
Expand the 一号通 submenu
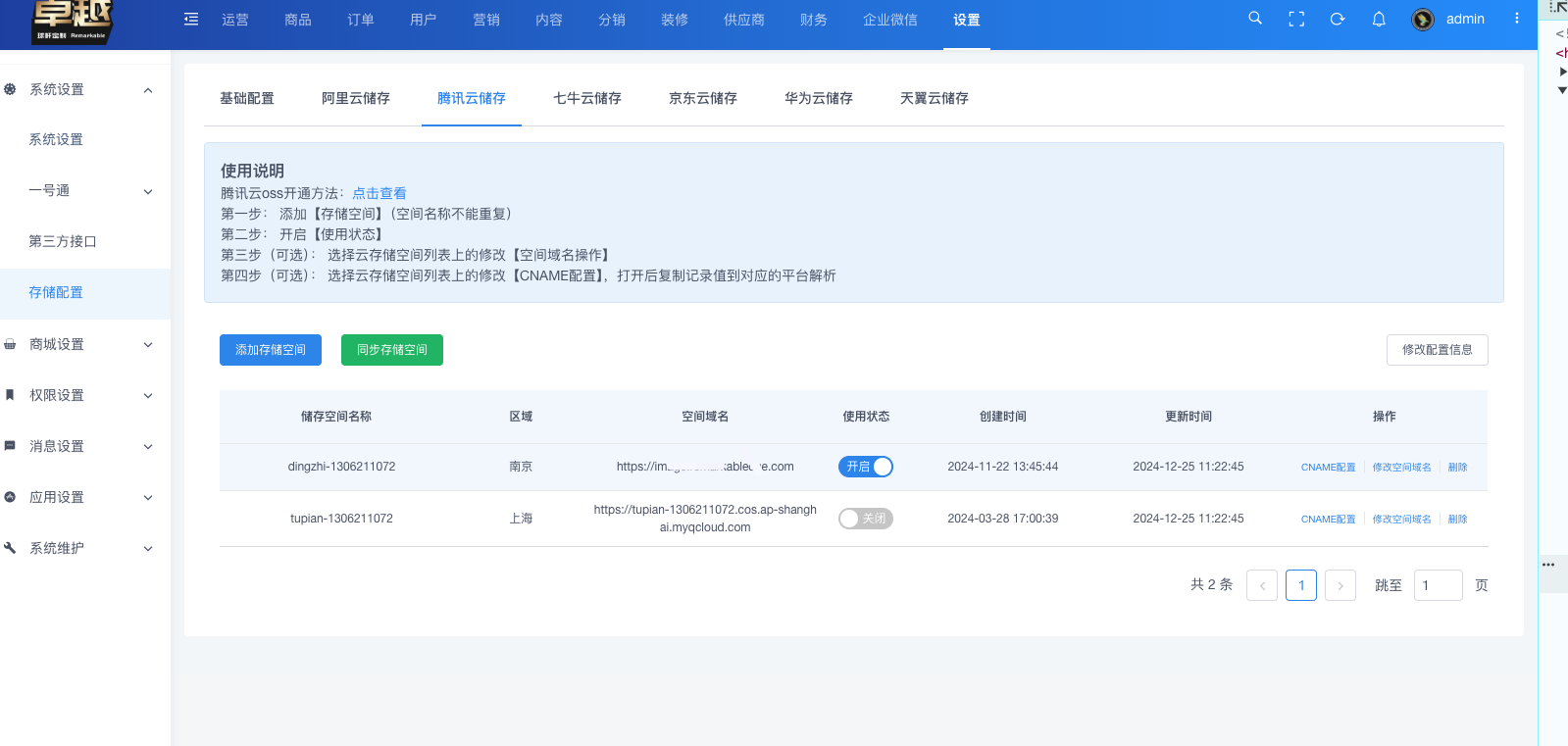(148, 191)
